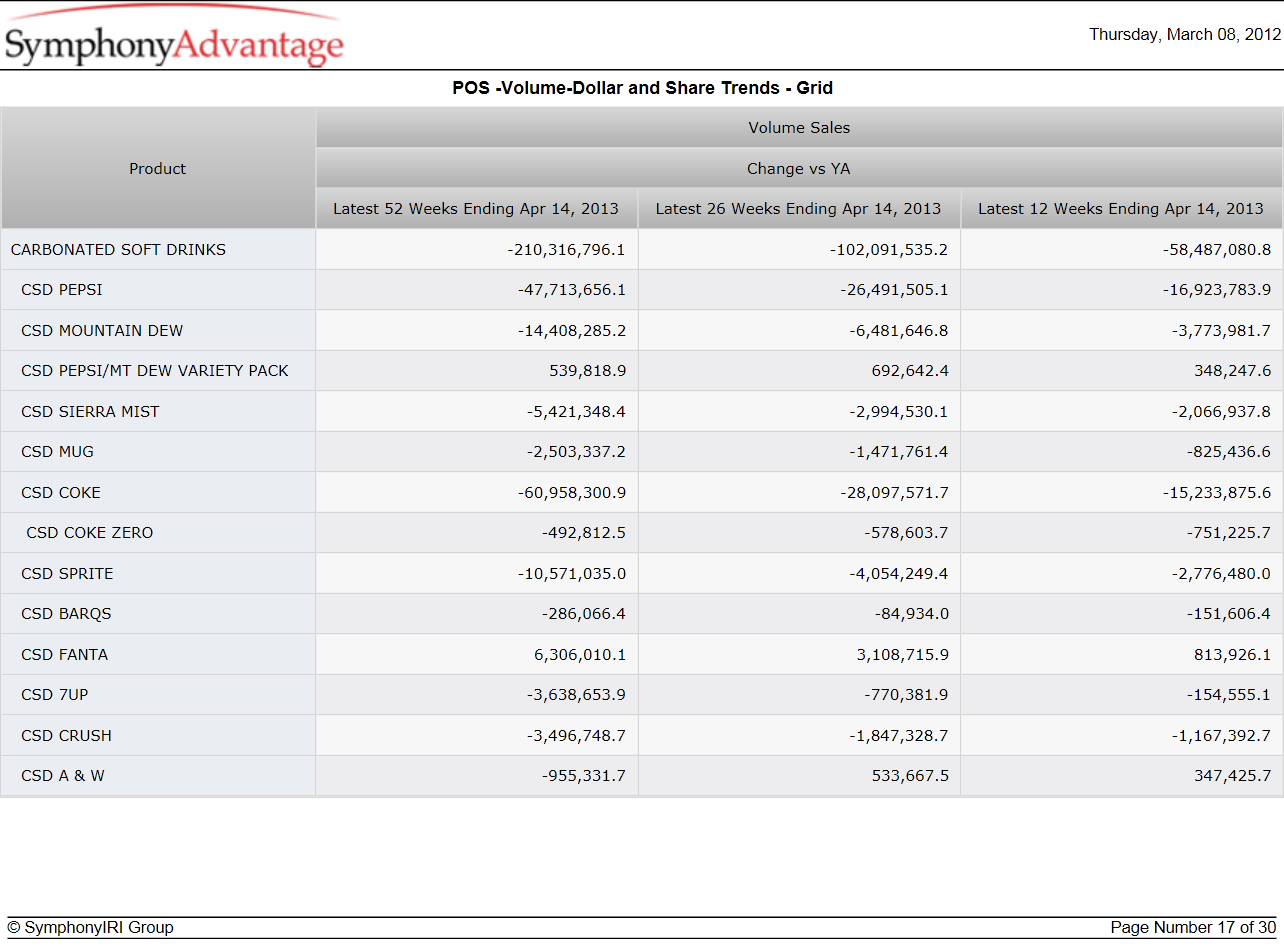Select the Mug value -825,436.6

1229,452
